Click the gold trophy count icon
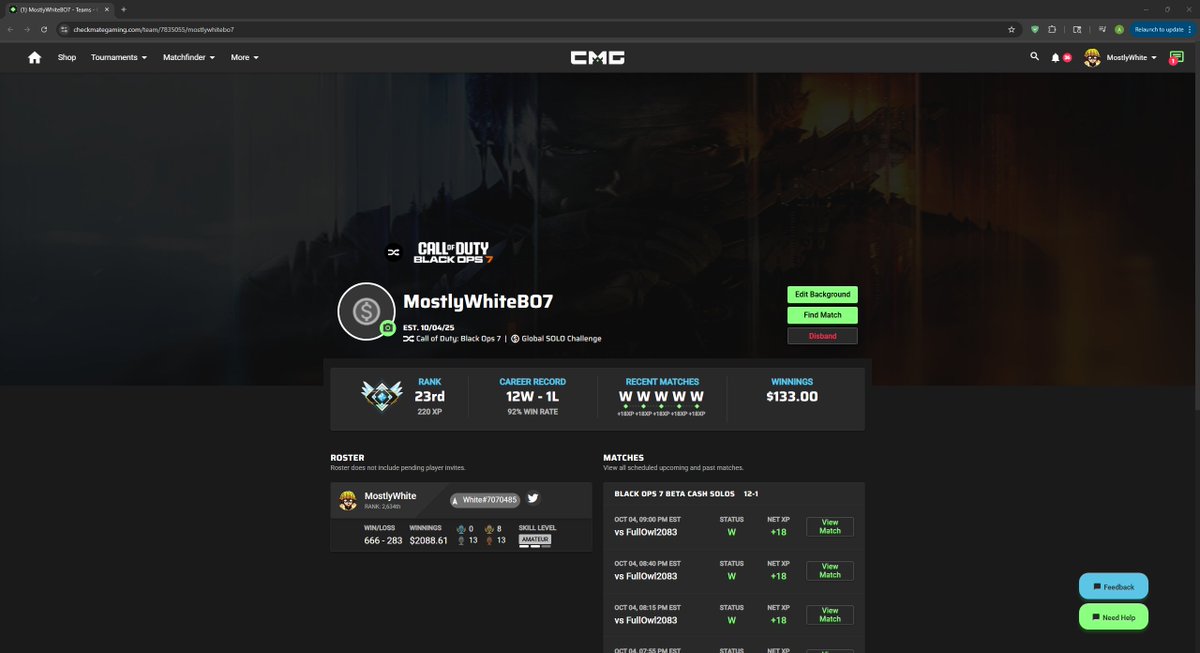Viewport: 1200px width, 653px height. (x=489, y=529)
